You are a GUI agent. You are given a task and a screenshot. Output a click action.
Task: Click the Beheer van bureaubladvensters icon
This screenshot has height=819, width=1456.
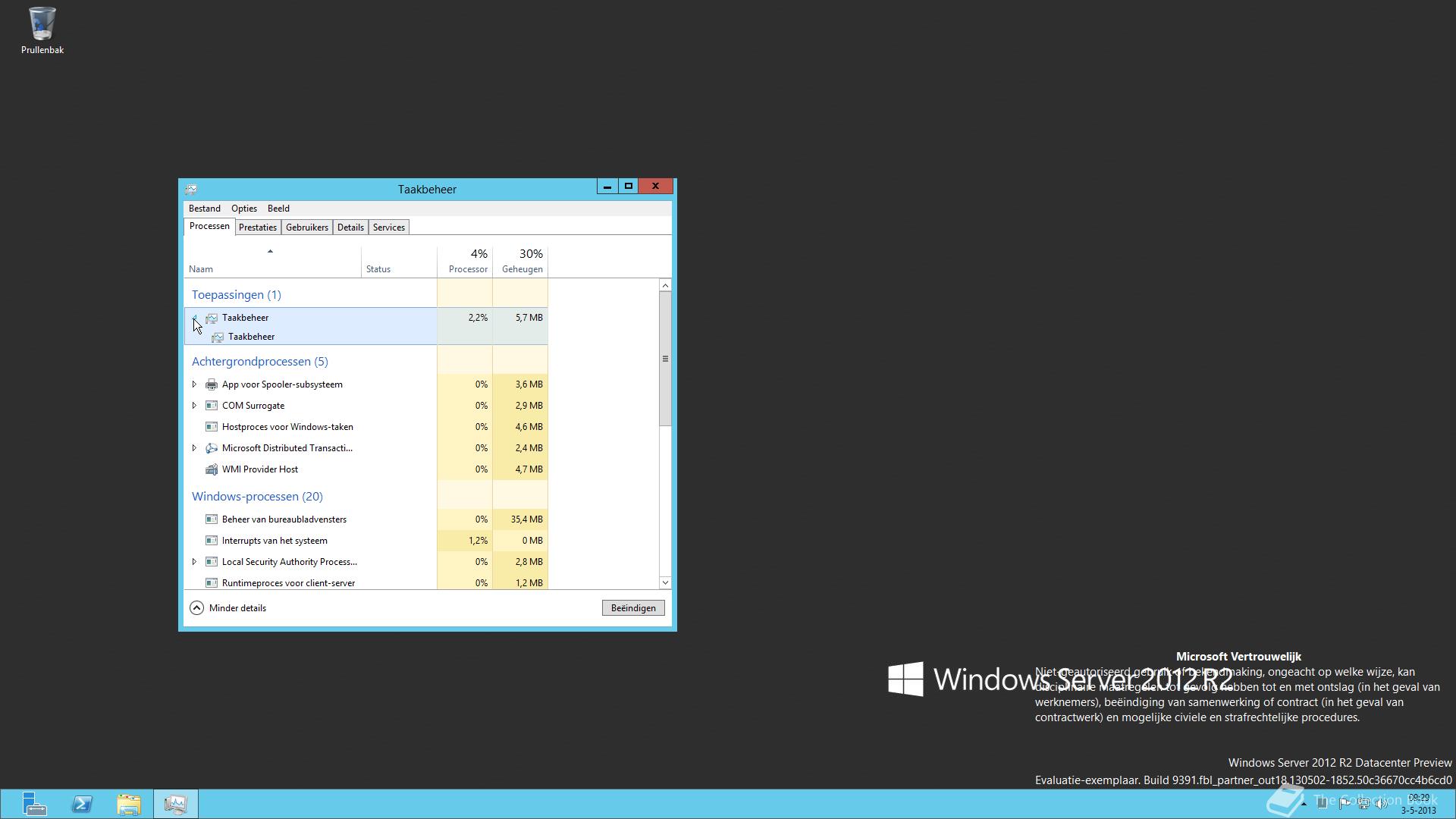(x=212, y=519)
